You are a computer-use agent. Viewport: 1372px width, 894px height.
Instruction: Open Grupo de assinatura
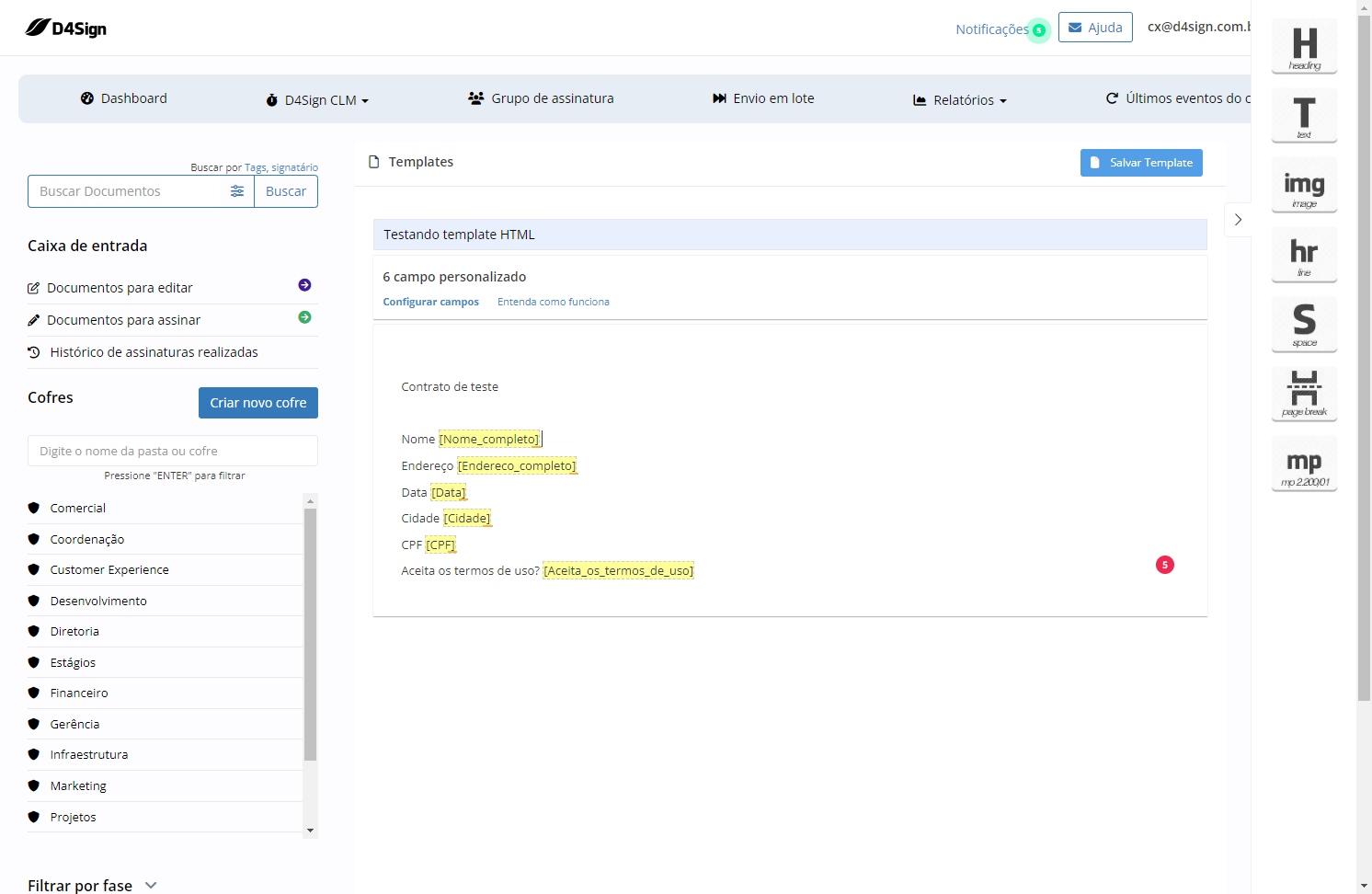(541, 98)
